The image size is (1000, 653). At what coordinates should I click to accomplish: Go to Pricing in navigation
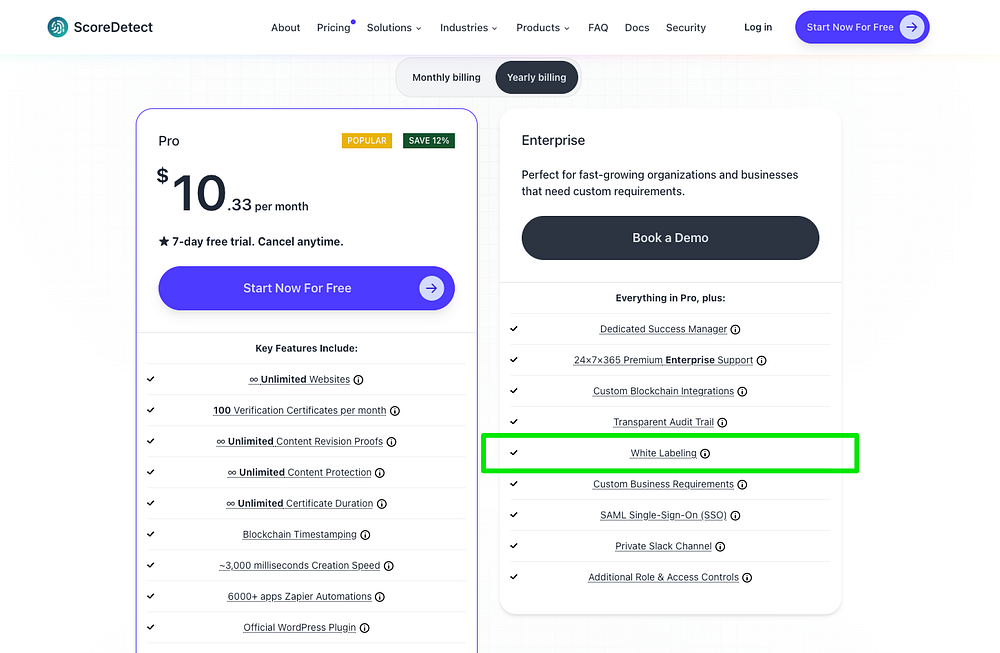tap(334, 27)
